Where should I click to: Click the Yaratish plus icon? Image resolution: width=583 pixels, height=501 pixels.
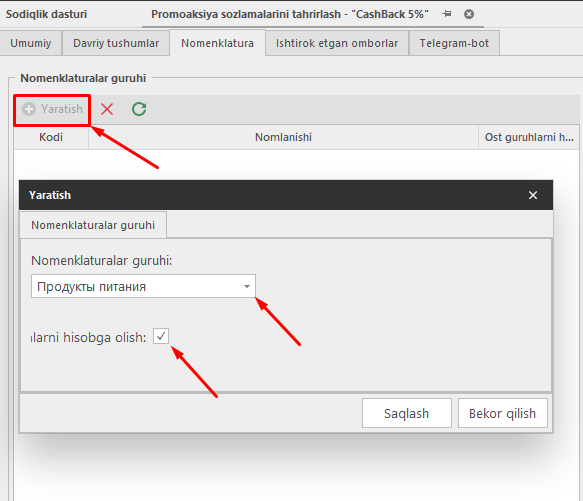coord(29,109)
